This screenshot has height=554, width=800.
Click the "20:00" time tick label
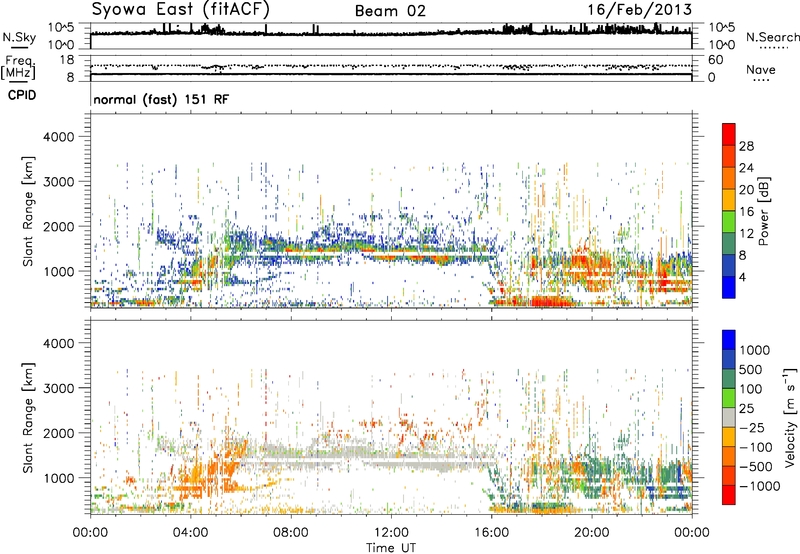coord(591,533)
